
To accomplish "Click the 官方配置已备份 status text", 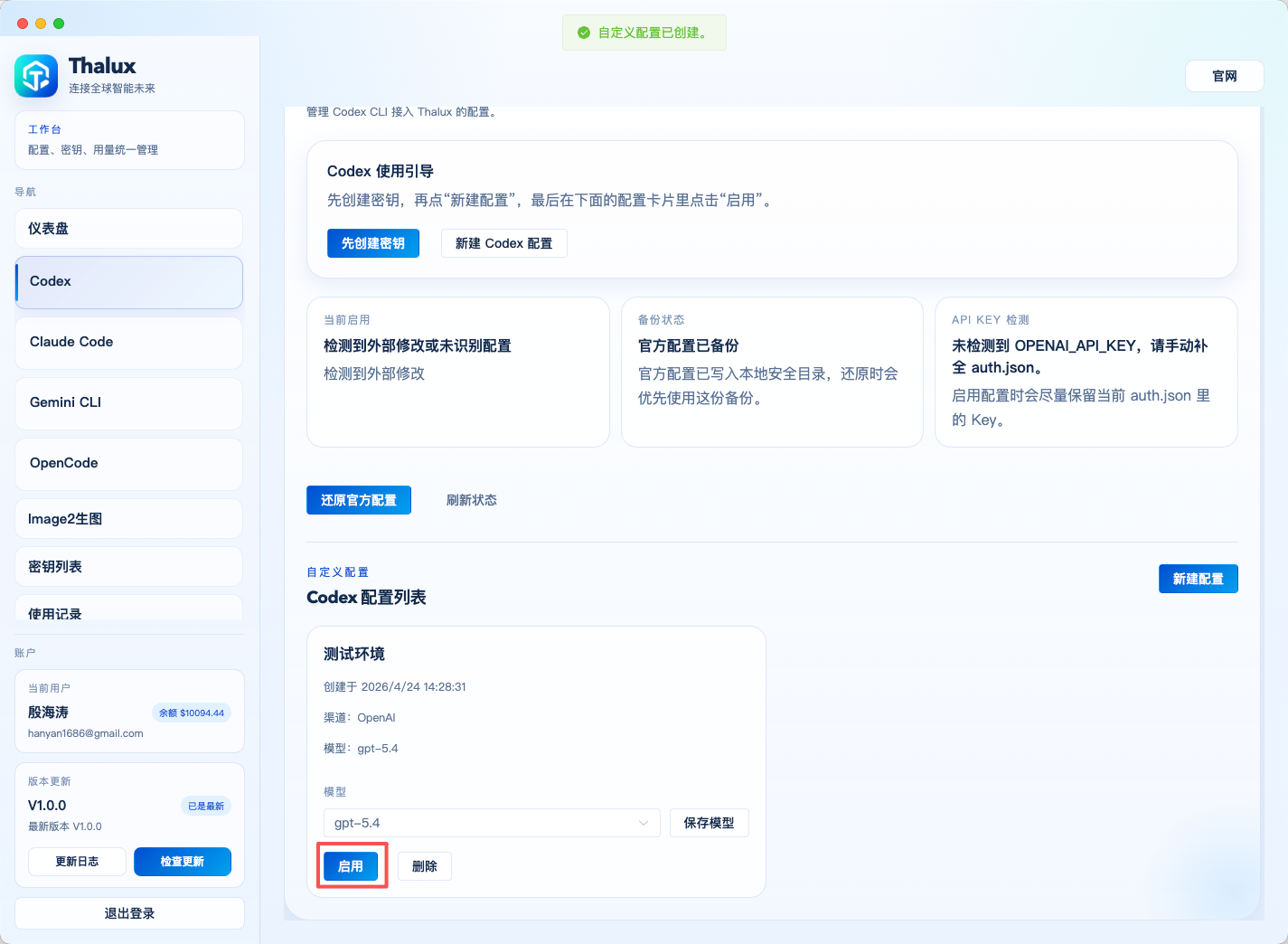I will 689,345.
